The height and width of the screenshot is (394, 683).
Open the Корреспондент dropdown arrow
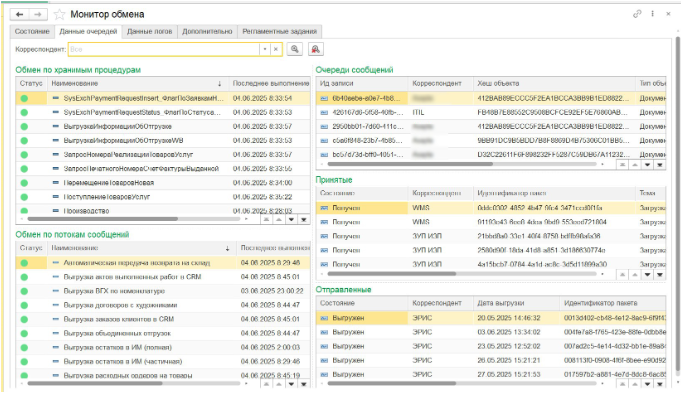[265, 49]
